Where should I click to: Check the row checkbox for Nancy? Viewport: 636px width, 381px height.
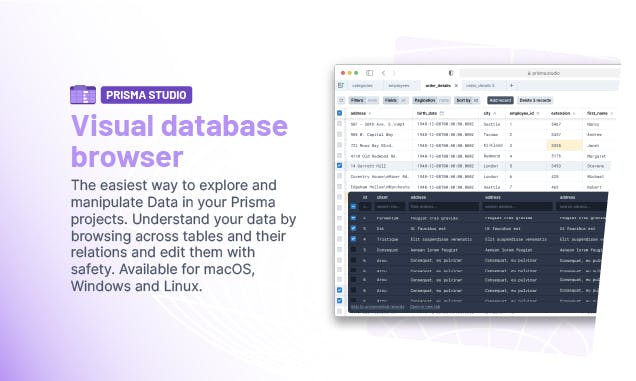coord(339,124)
